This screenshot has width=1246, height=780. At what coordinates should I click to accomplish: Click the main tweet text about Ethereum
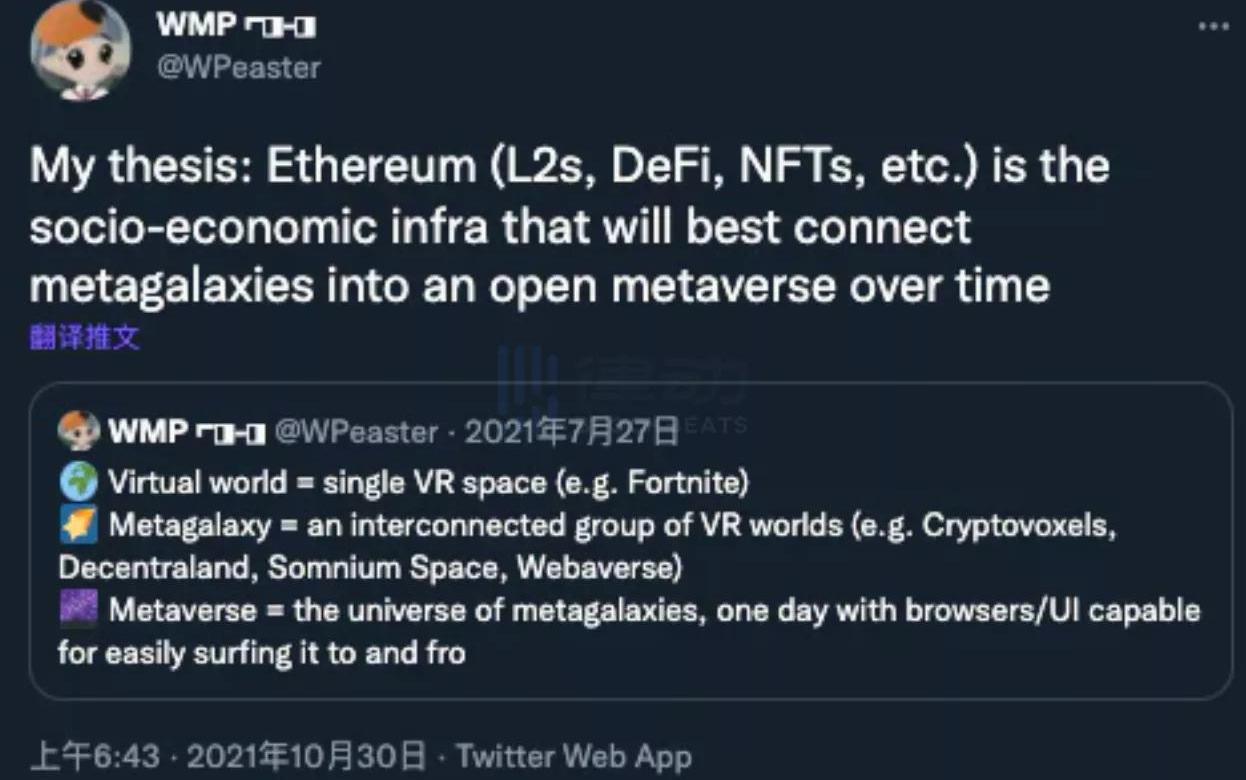click(568, 226)
